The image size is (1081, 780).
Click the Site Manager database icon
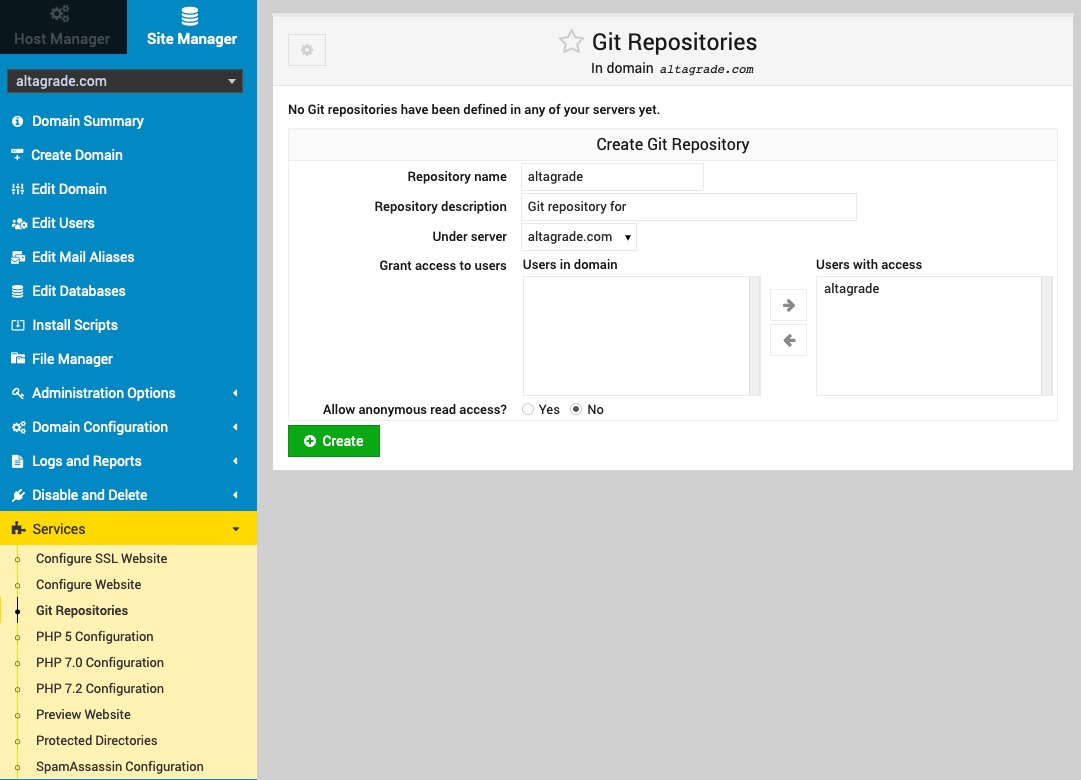click(x=190, y=16)
